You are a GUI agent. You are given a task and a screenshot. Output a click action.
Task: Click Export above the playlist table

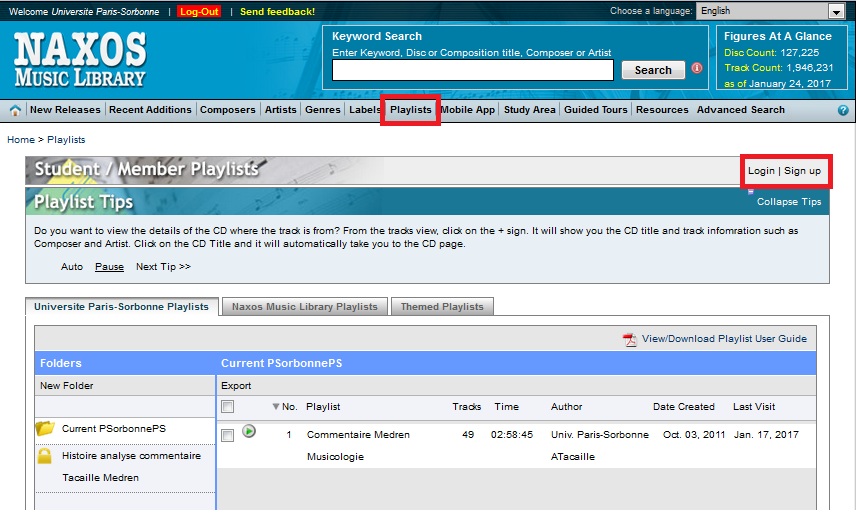point(236,386)
